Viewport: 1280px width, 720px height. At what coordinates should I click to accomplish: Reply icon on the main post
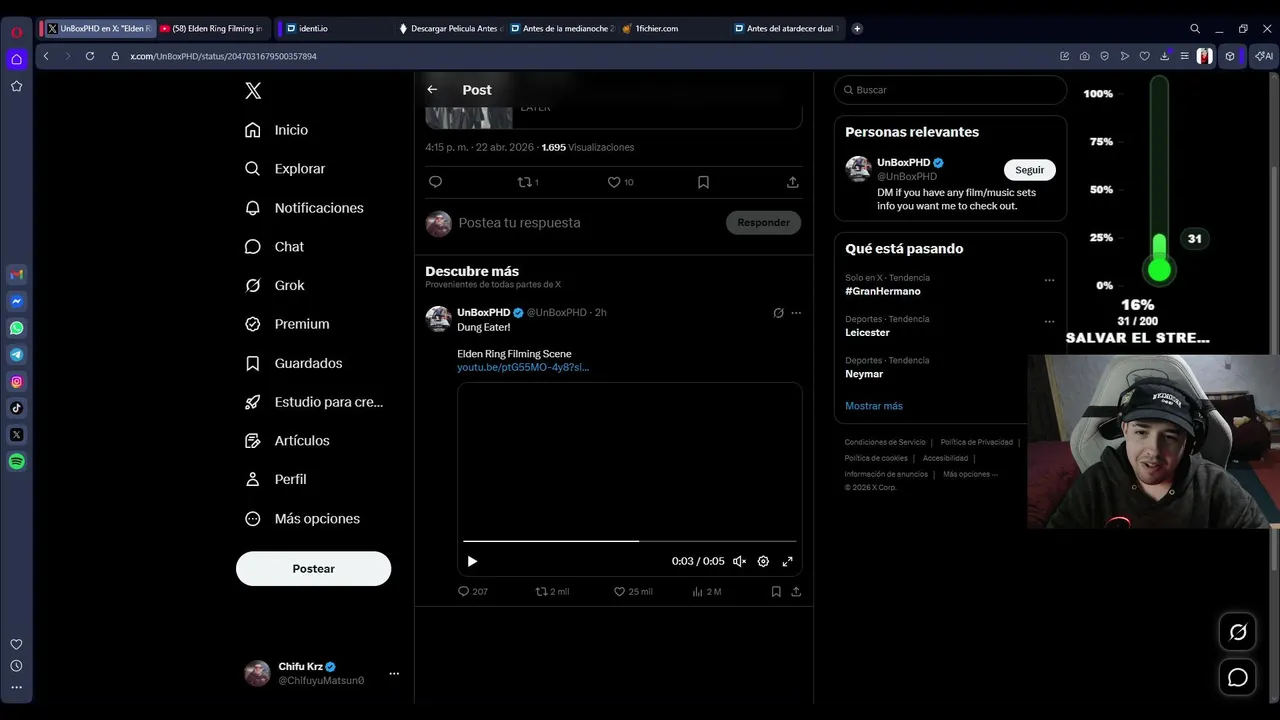(x=435, y=182)
